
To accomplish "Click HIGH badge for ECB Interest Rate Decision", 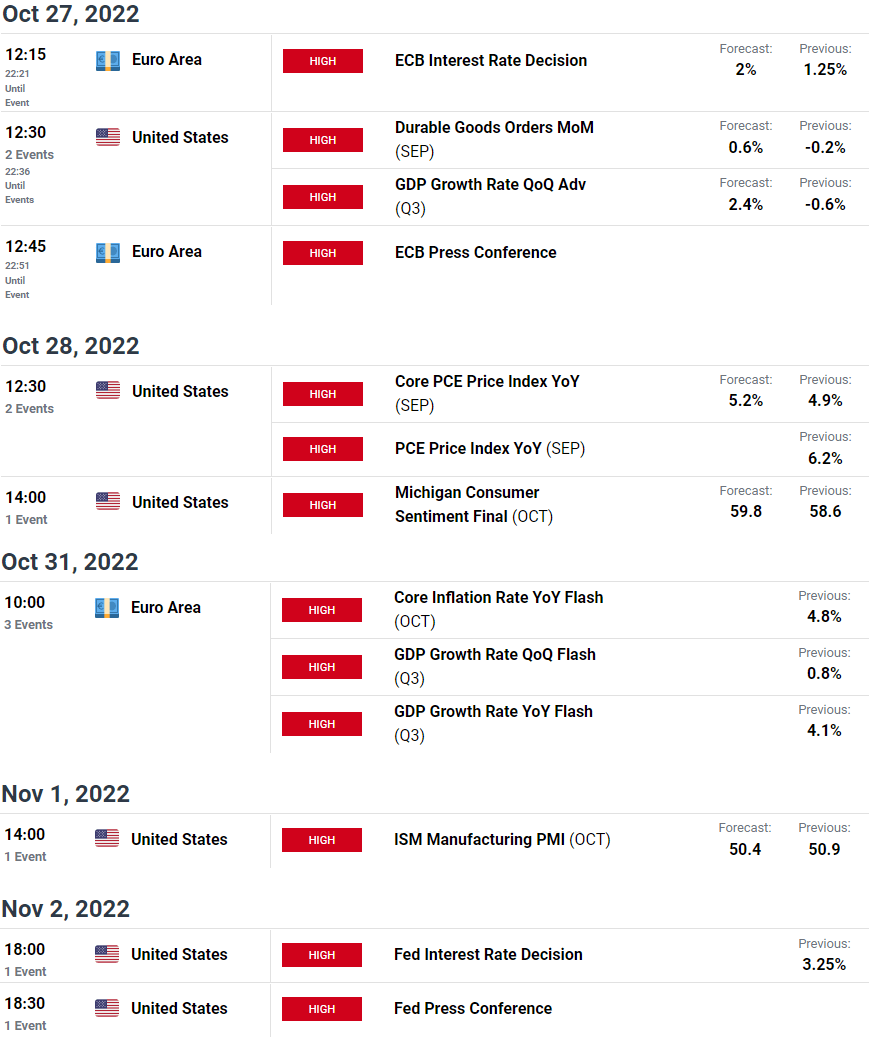I will point(323,61).
